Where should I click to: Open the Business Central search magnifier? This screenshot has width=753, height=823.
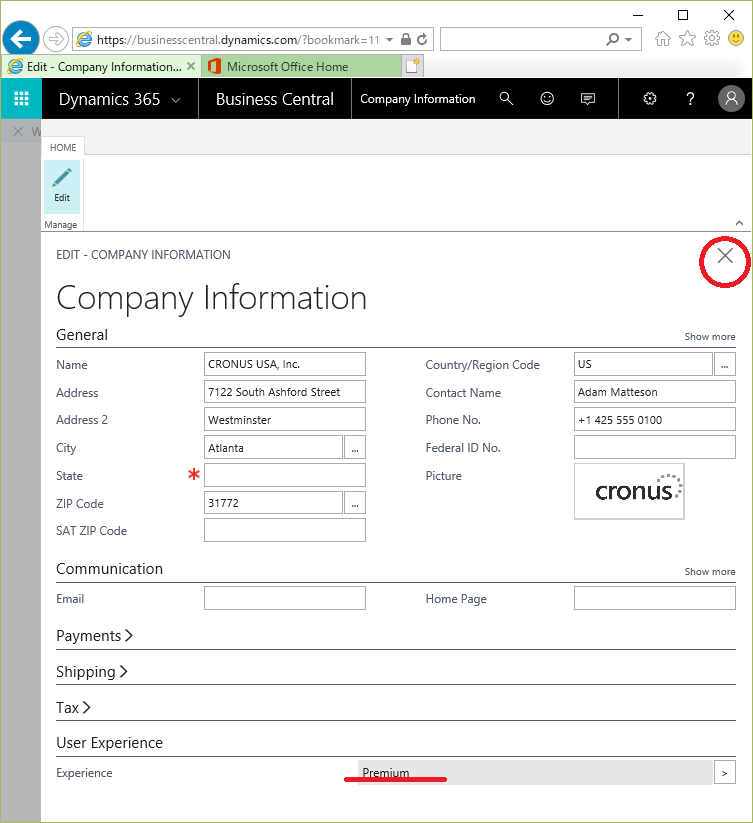(x=506, y=99)
